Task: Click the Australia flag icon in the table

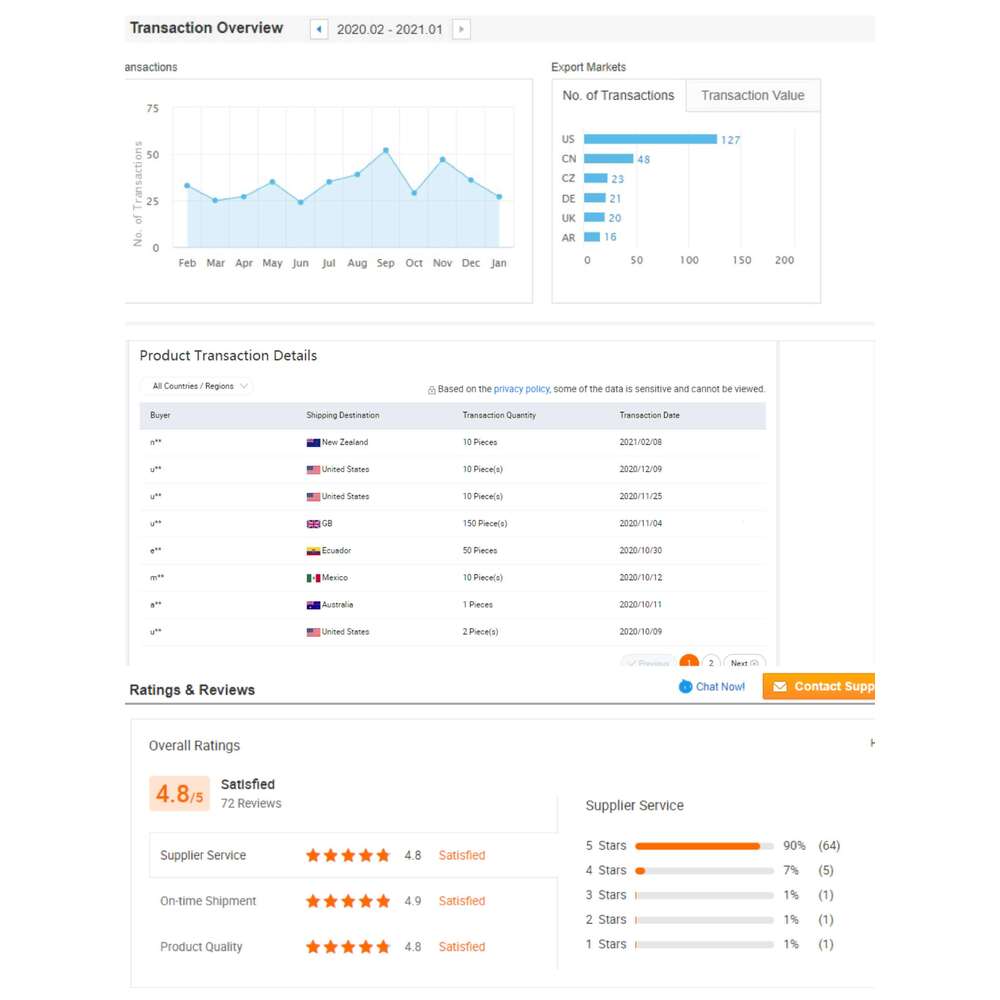Action: click(313, 605)
